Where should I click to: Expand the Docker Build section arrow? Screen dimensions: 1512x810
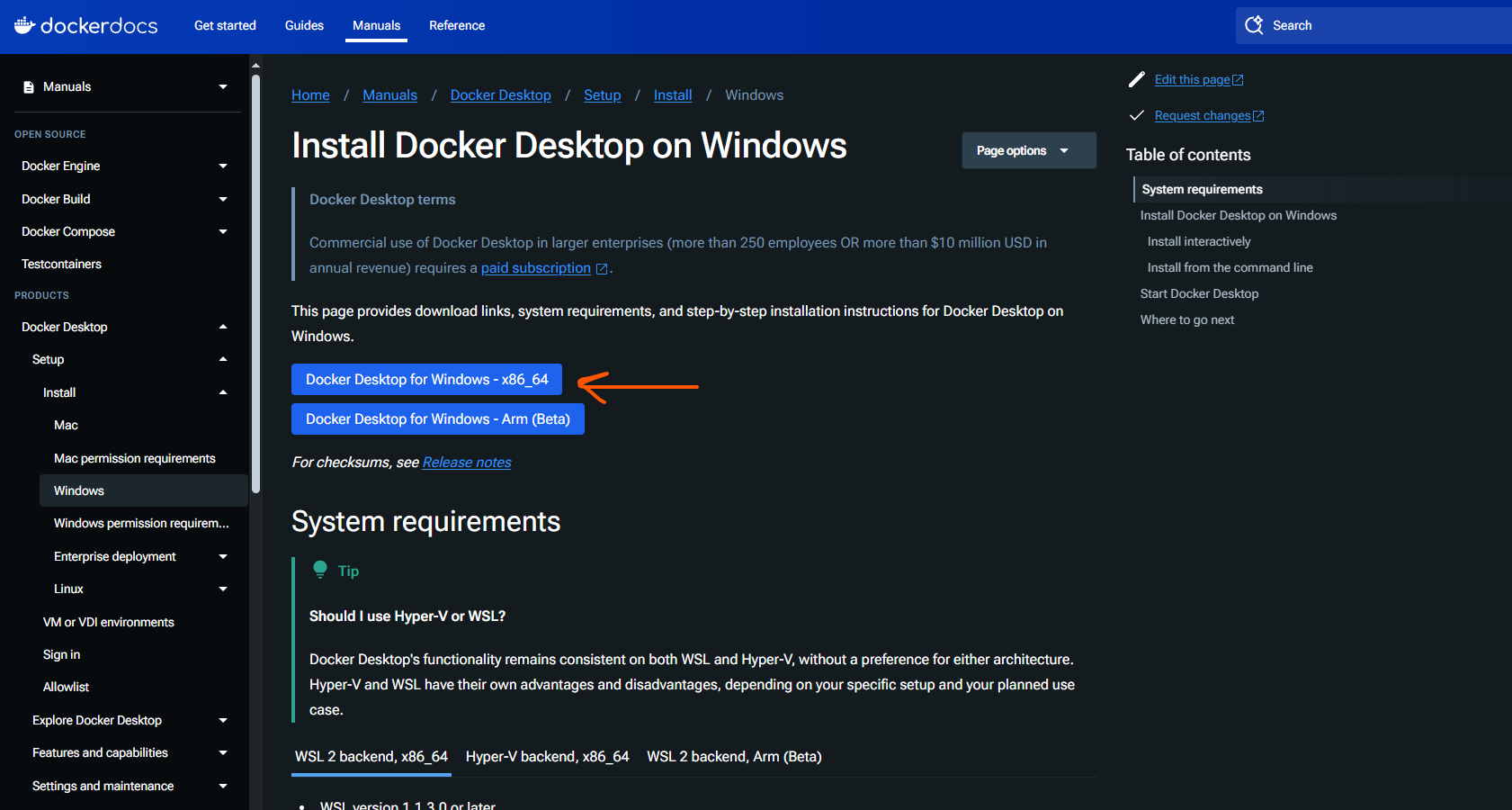(x=223, y=199)
